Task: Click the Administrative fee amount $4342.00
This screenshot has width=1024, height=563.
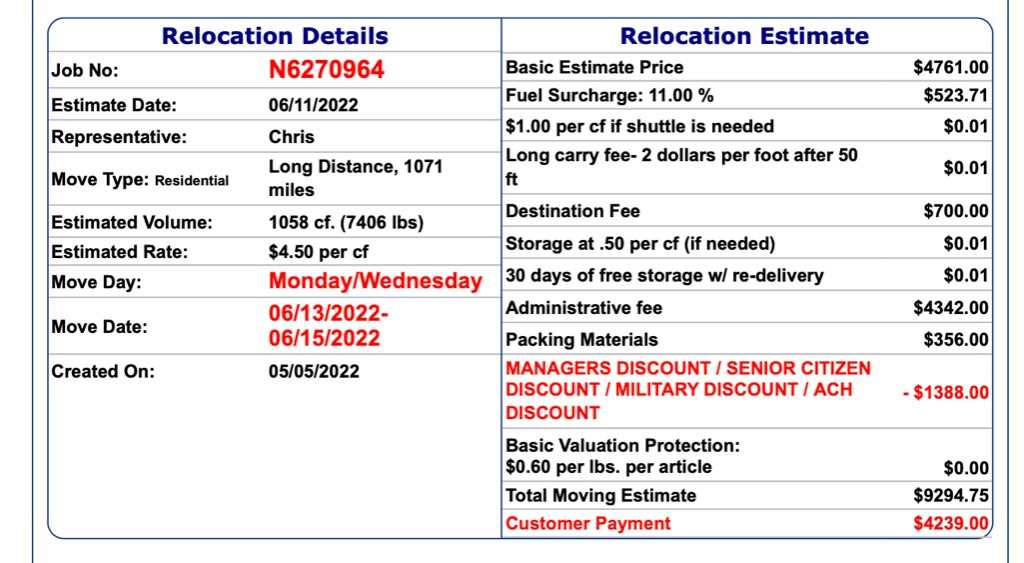Action: (x=951, y=308)
